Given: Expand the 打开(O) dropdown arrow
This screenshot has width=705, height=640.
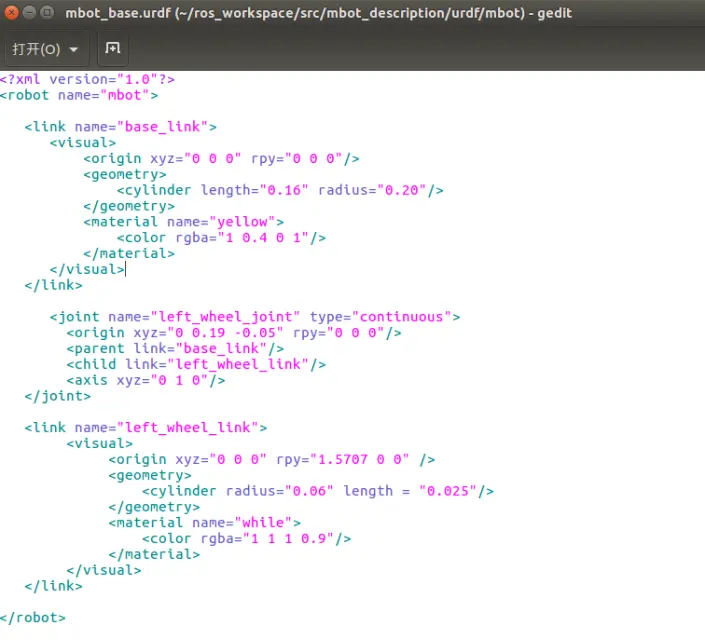Looking at the screenshot, I should click(74, 49).
